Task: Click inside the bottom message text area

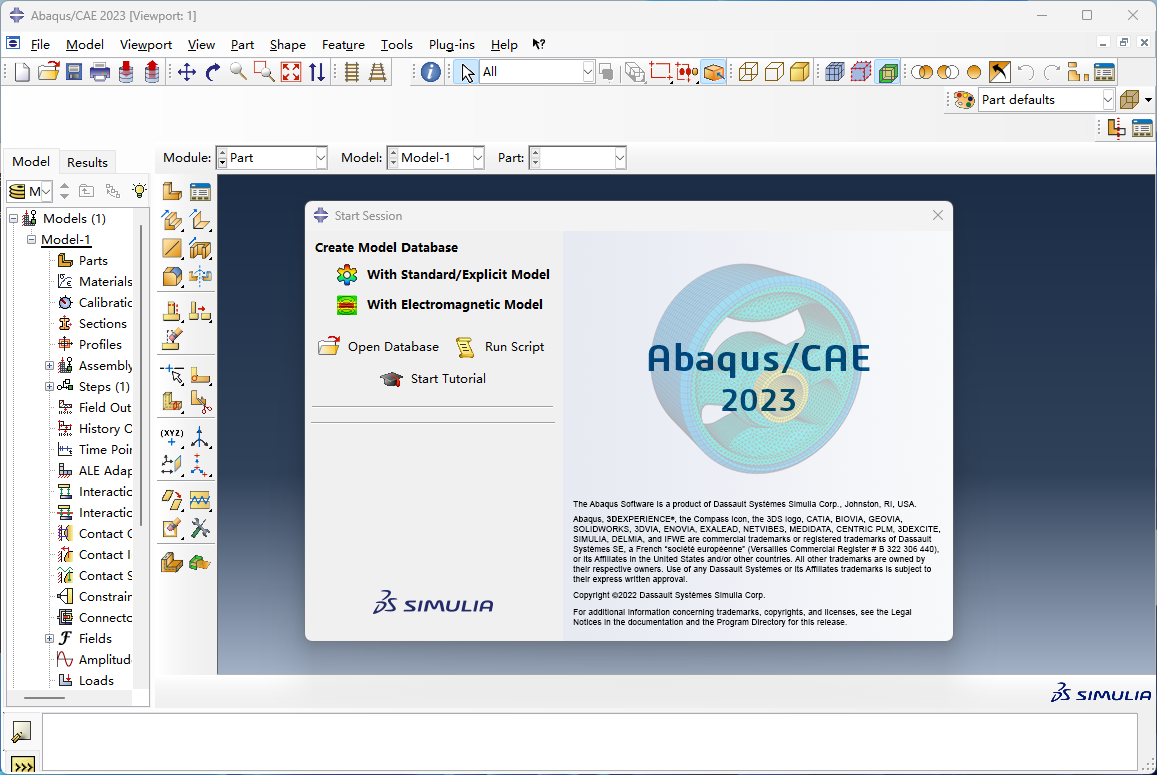Action: 589,742
